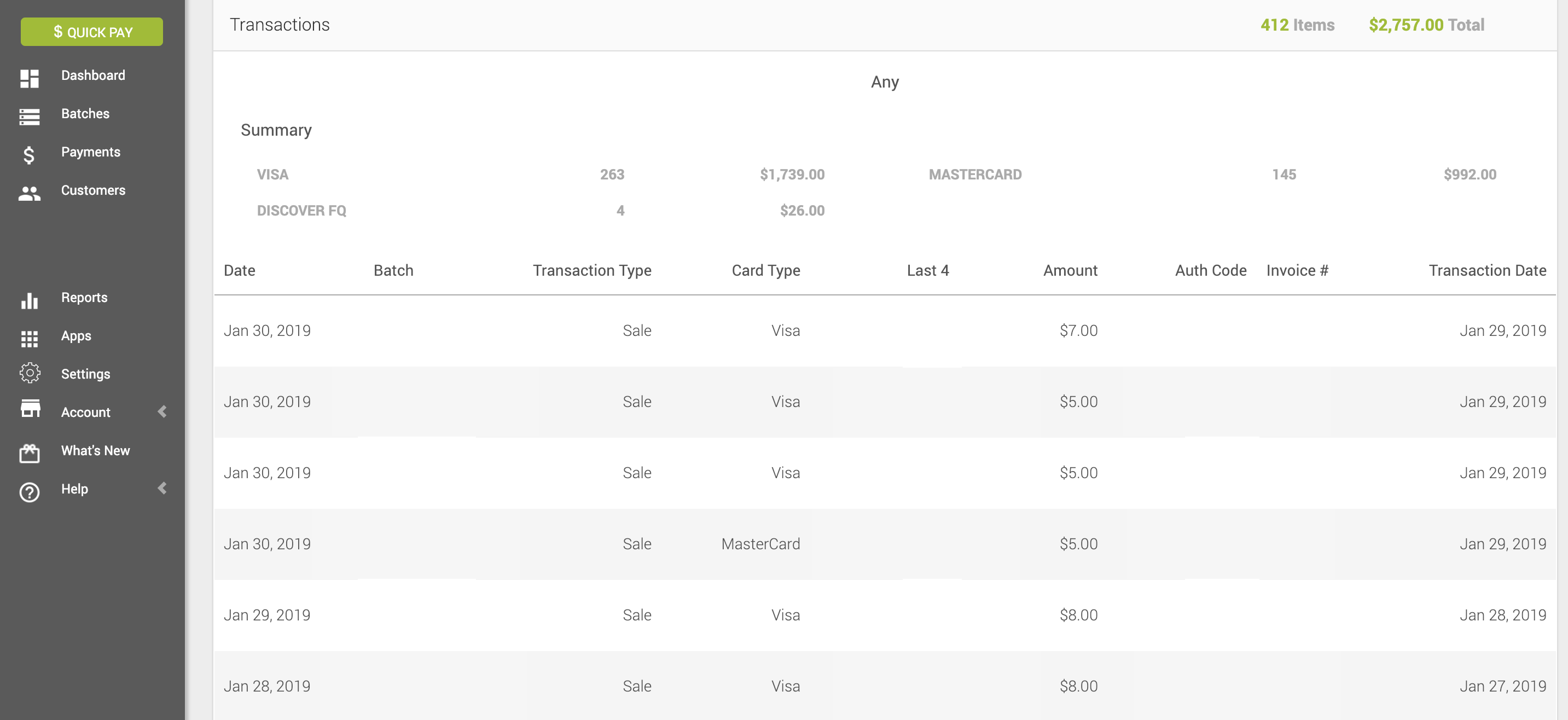Go to the Reports menu item
This screenshot has width=1568, height=720.
click(x=84, y=298)
